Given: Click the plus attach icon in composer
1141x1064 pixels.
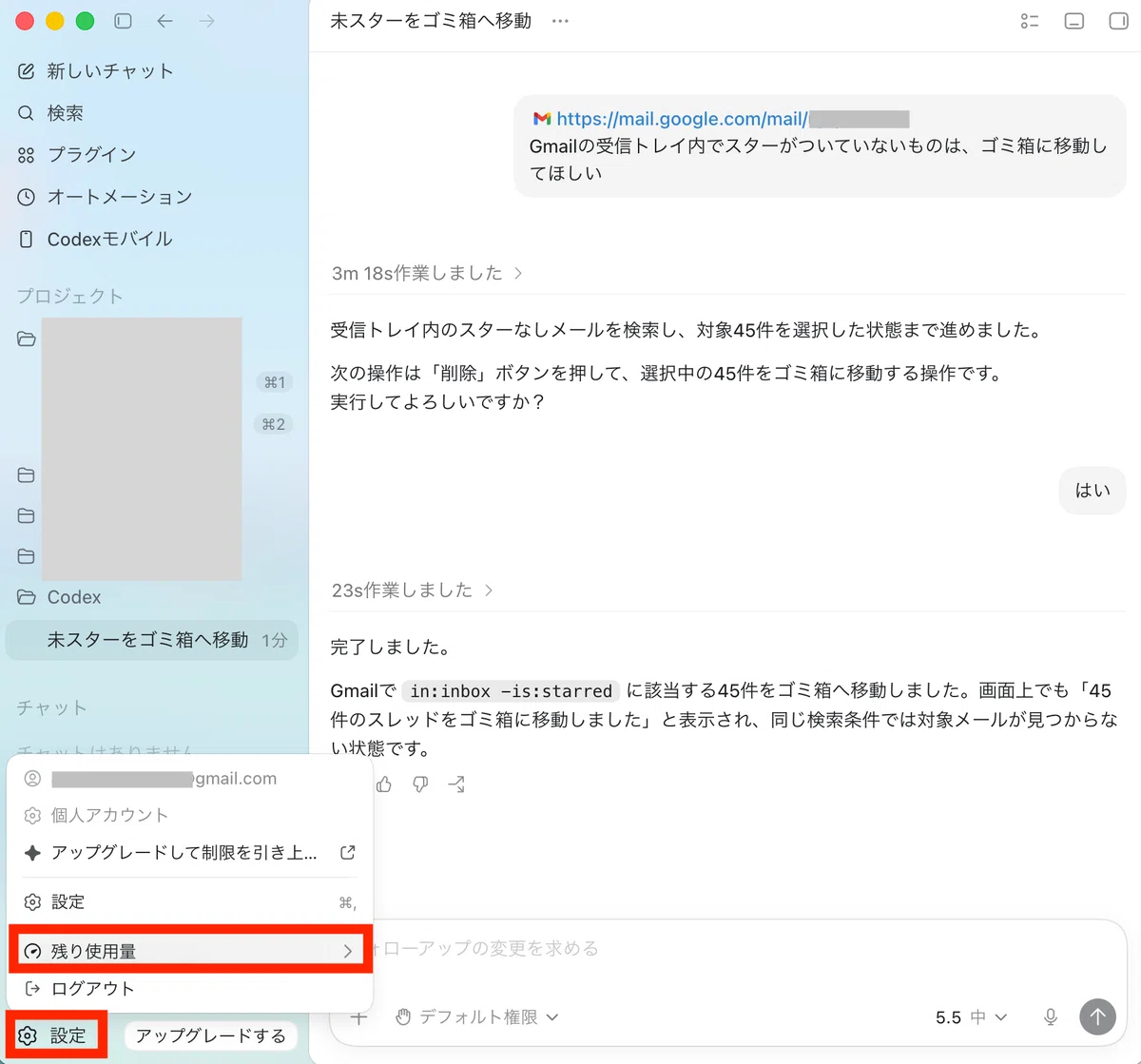Looking at the screenshot, I should click(x=358, y=1017).
